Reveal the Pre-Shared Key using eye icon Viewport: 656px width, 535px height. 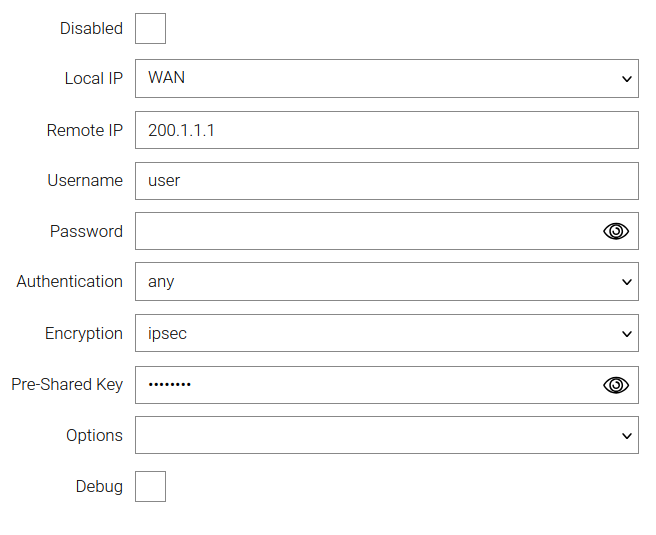click(616, 385)
